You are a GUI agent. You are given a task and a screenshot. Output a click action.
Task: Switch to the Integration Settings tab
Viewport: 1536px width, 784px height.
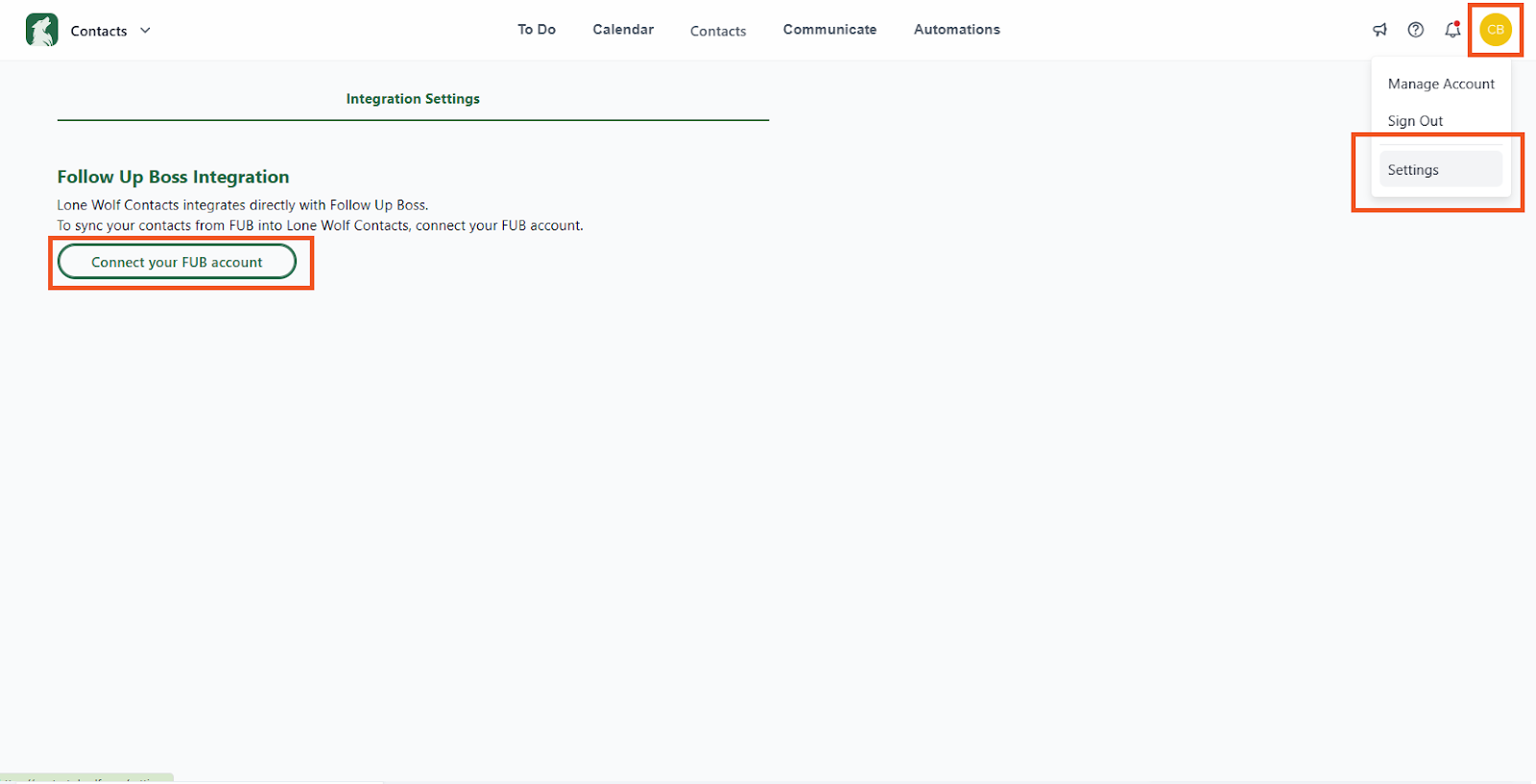[413, 99]
